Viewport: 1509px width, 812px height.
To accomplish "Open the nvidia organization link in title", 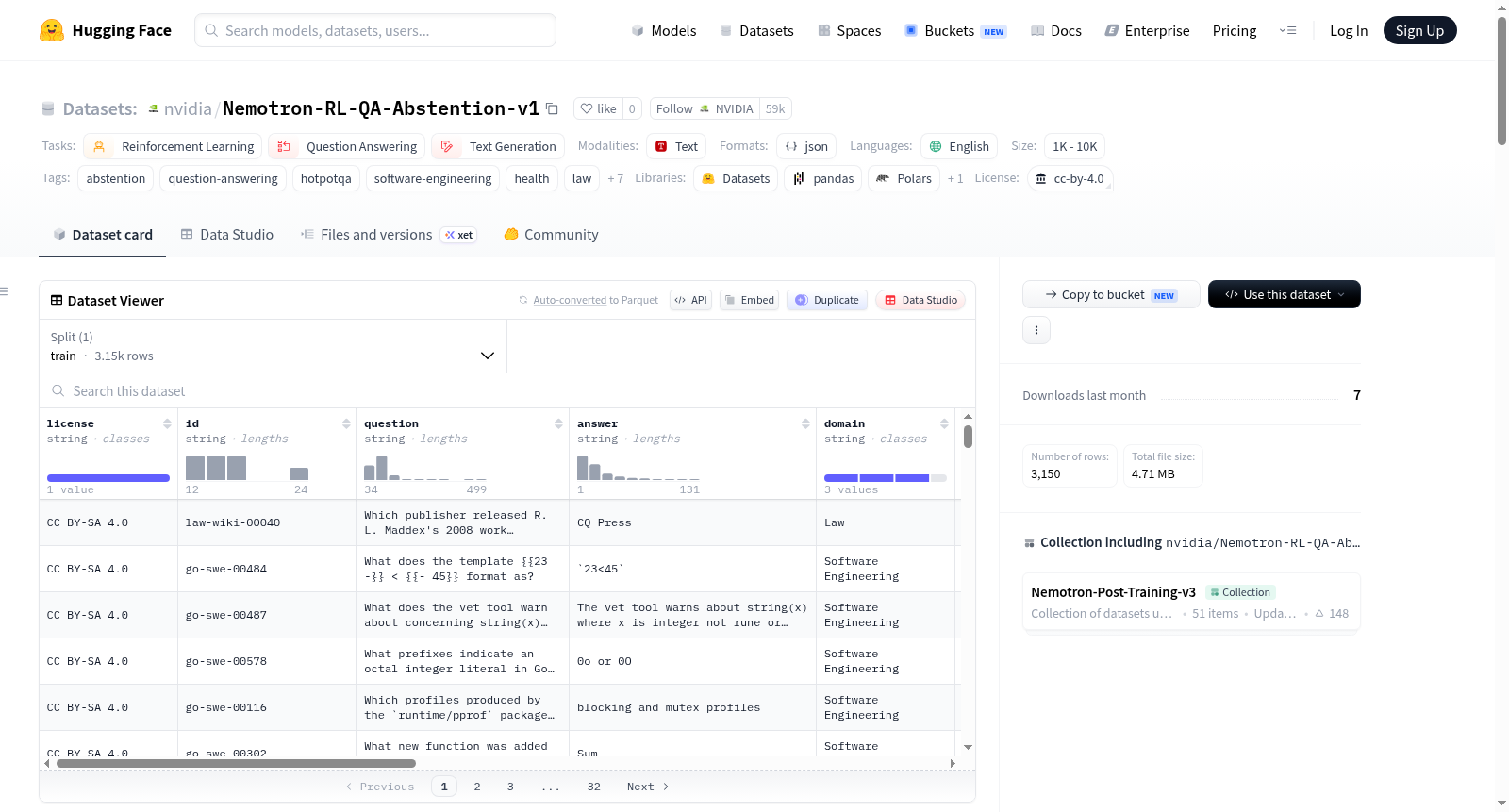I will pos(188,108).
